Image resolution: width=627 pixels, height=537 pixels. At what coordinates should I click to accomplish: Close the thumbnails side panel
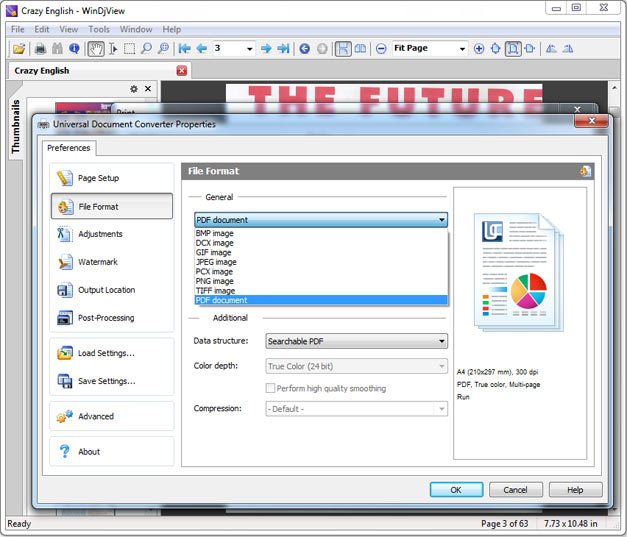click(x=148, y=89)
